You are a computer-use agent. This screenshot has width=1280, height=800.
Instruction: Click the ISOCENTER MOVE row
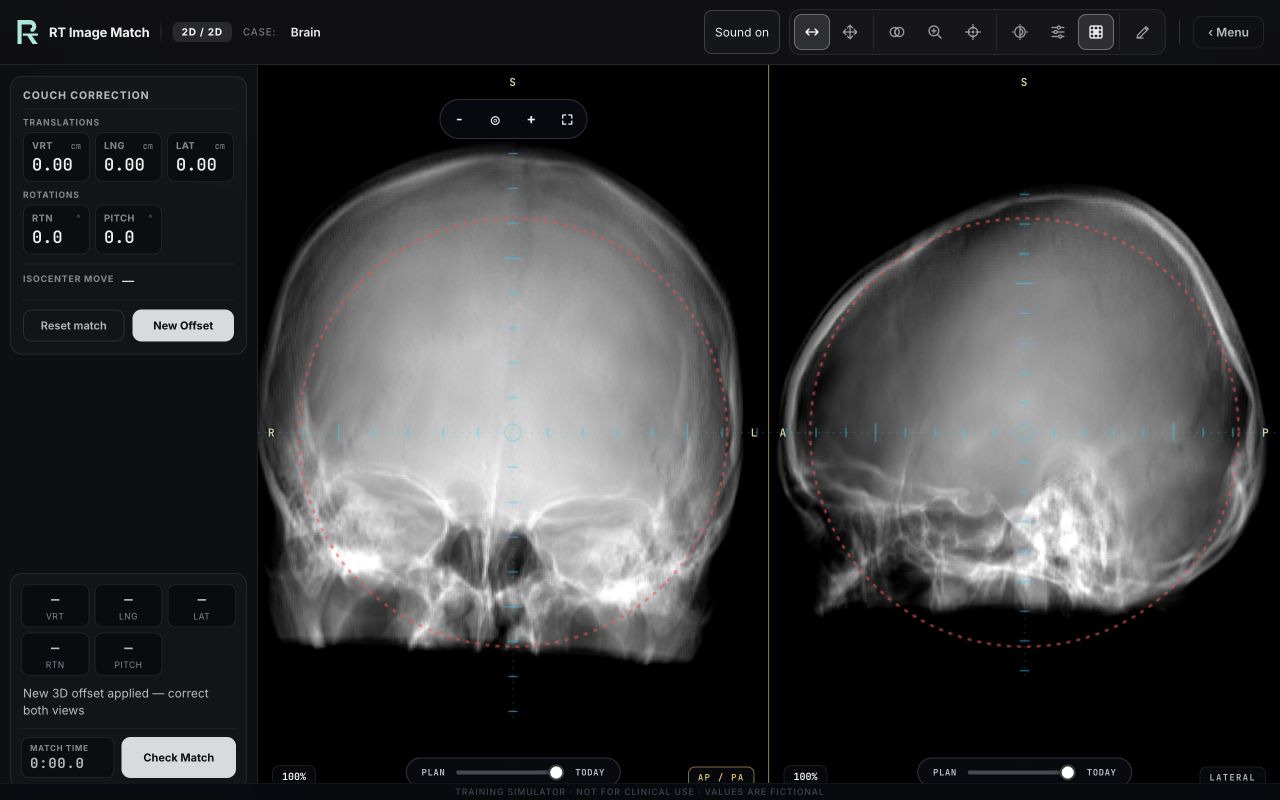point(128,279)
